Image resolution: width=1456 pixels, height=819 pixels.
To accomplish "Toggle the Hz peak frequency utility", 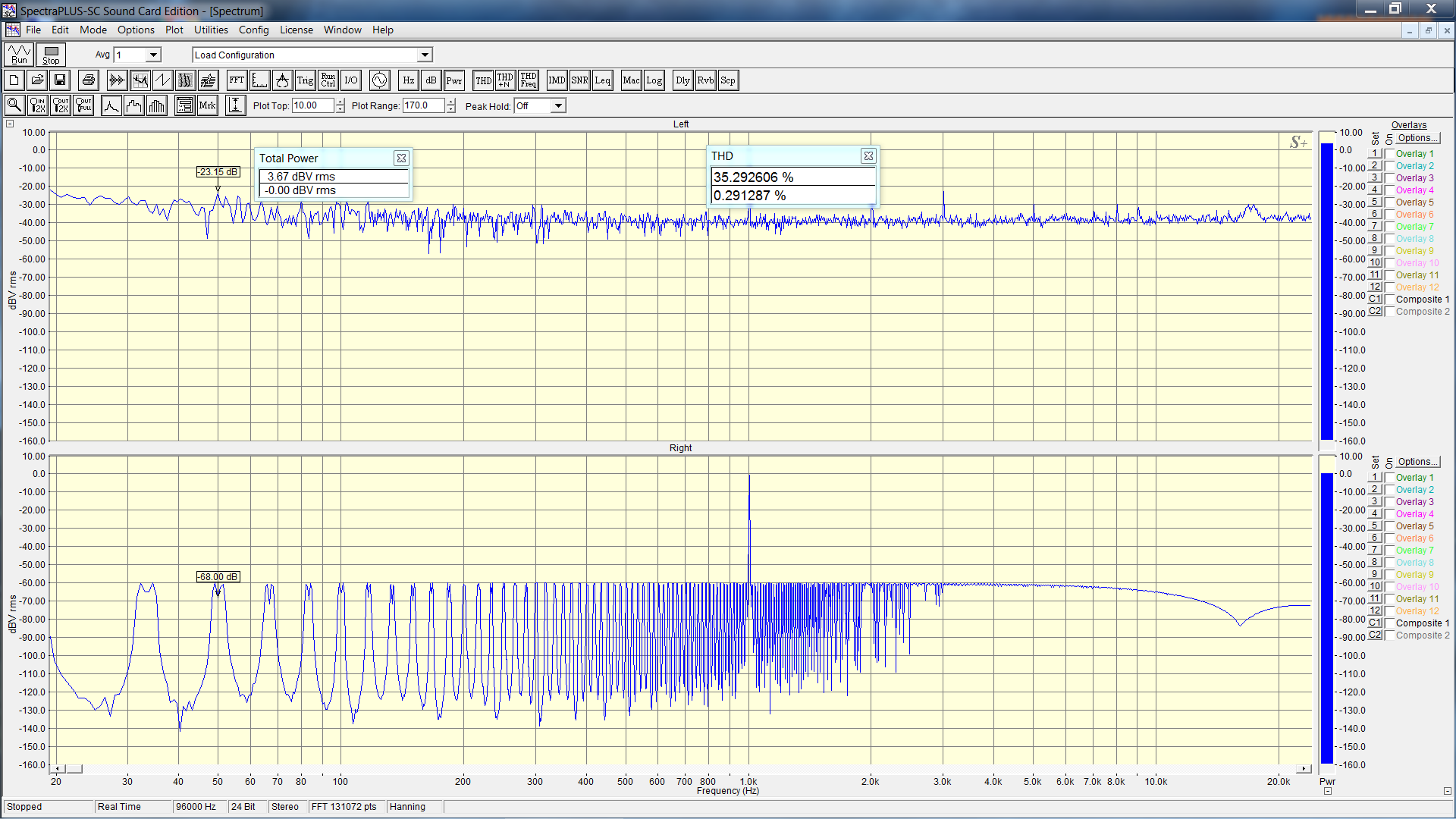I will click(408, 80).
